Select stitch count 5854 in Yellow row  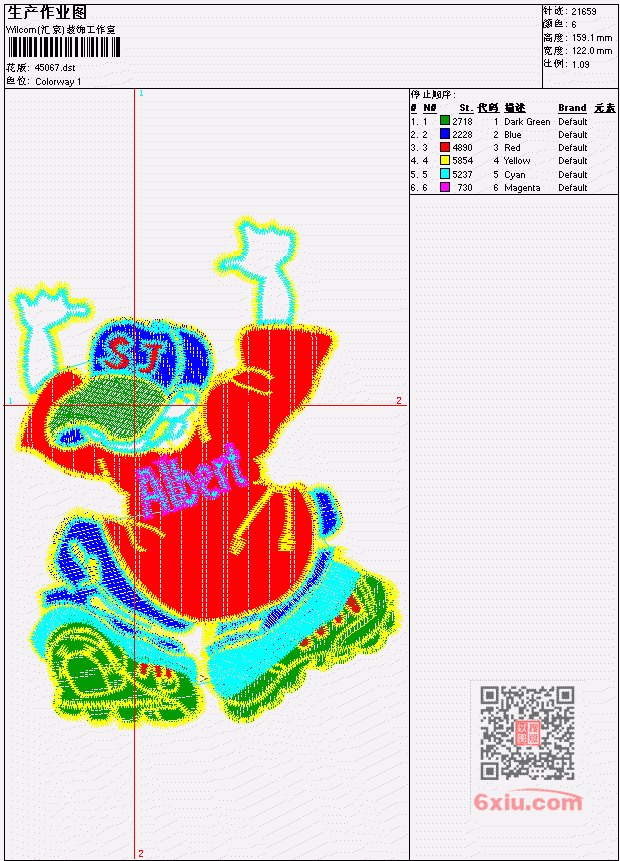coord(462,161)
